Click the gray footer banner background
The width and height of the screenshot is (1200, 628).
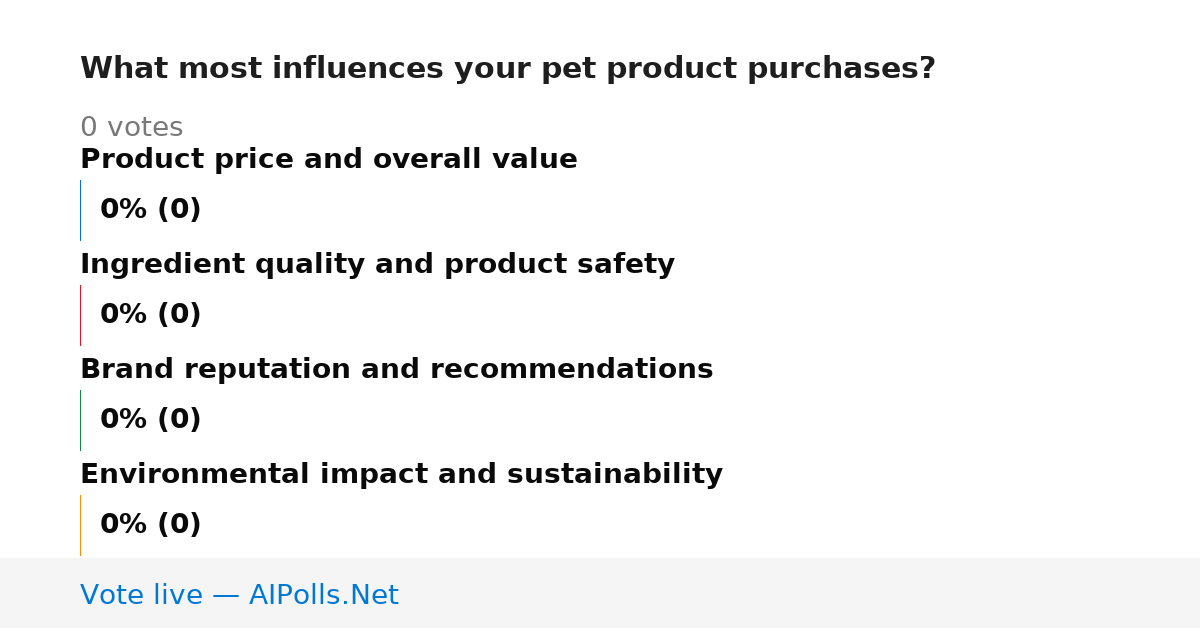[x=800, y=593]
